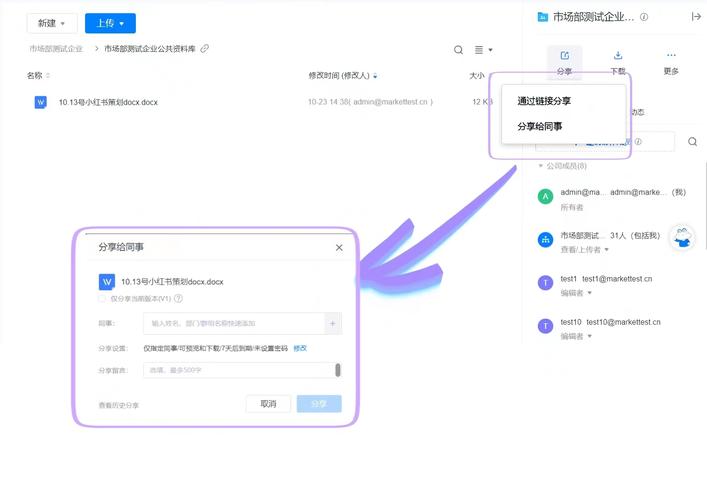
Task: Click folder icon beside 市场部测试企业 panel title
Action: (x=542, y=17)
